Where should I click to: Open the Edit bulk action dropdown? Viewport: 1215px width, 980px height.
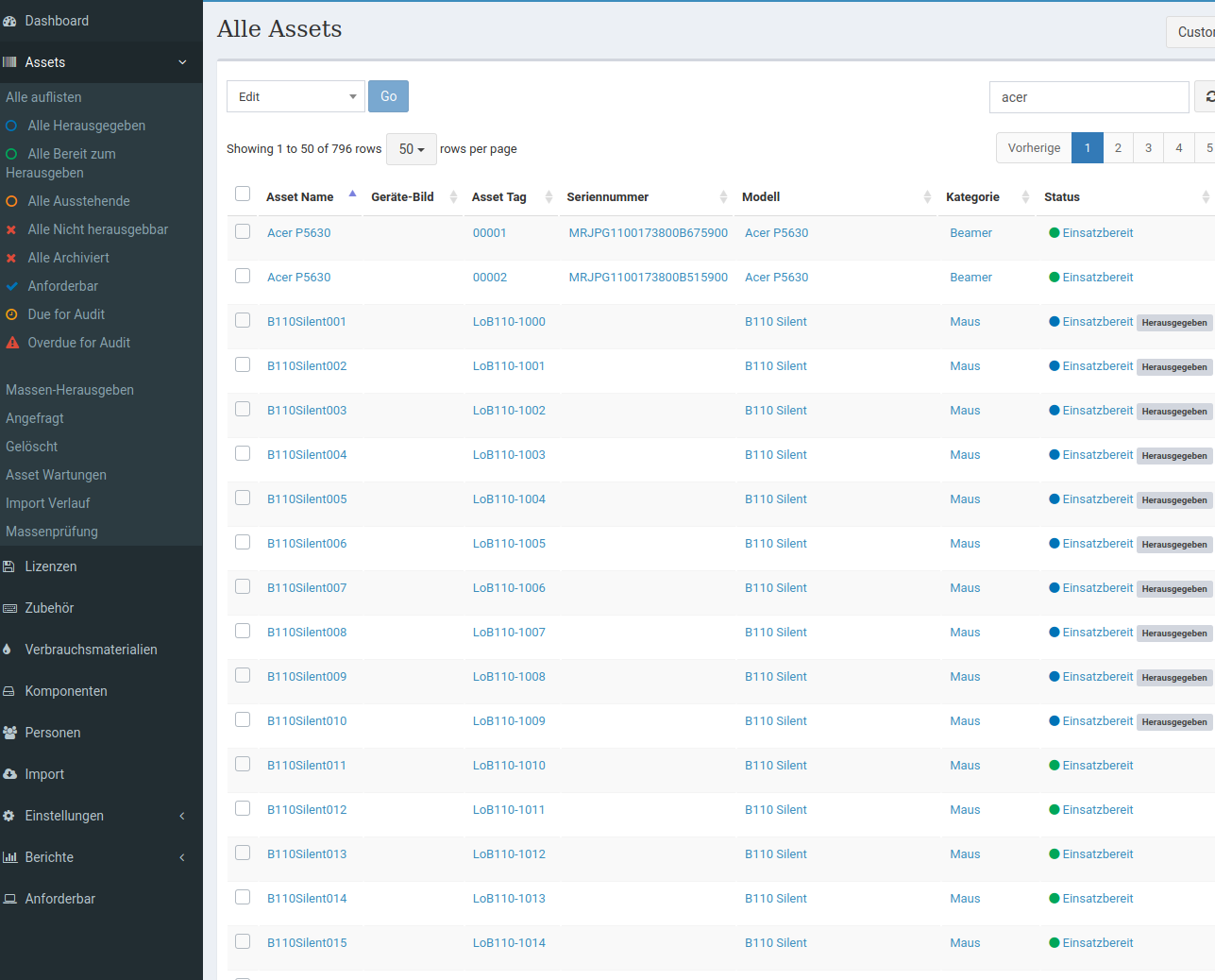(295, 96)
